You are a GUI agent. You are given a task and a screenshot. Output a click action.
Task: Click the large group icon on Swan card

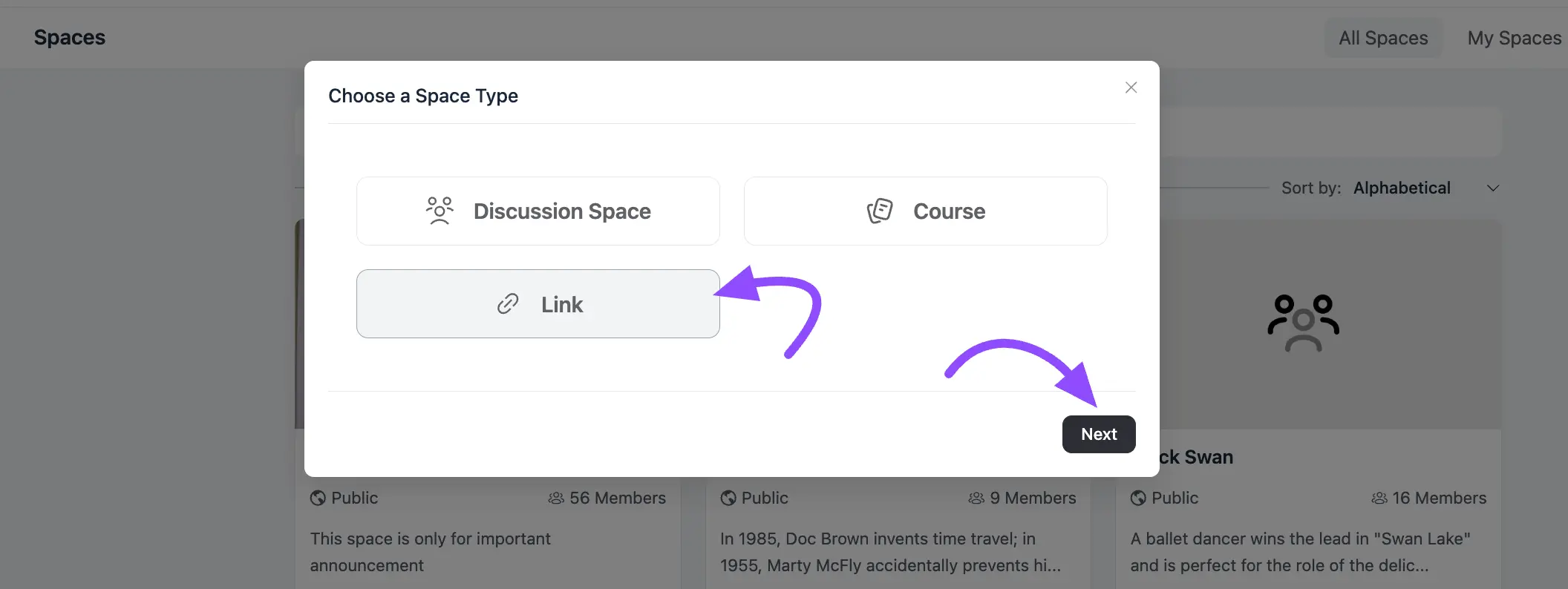(x=1303, y=323)
